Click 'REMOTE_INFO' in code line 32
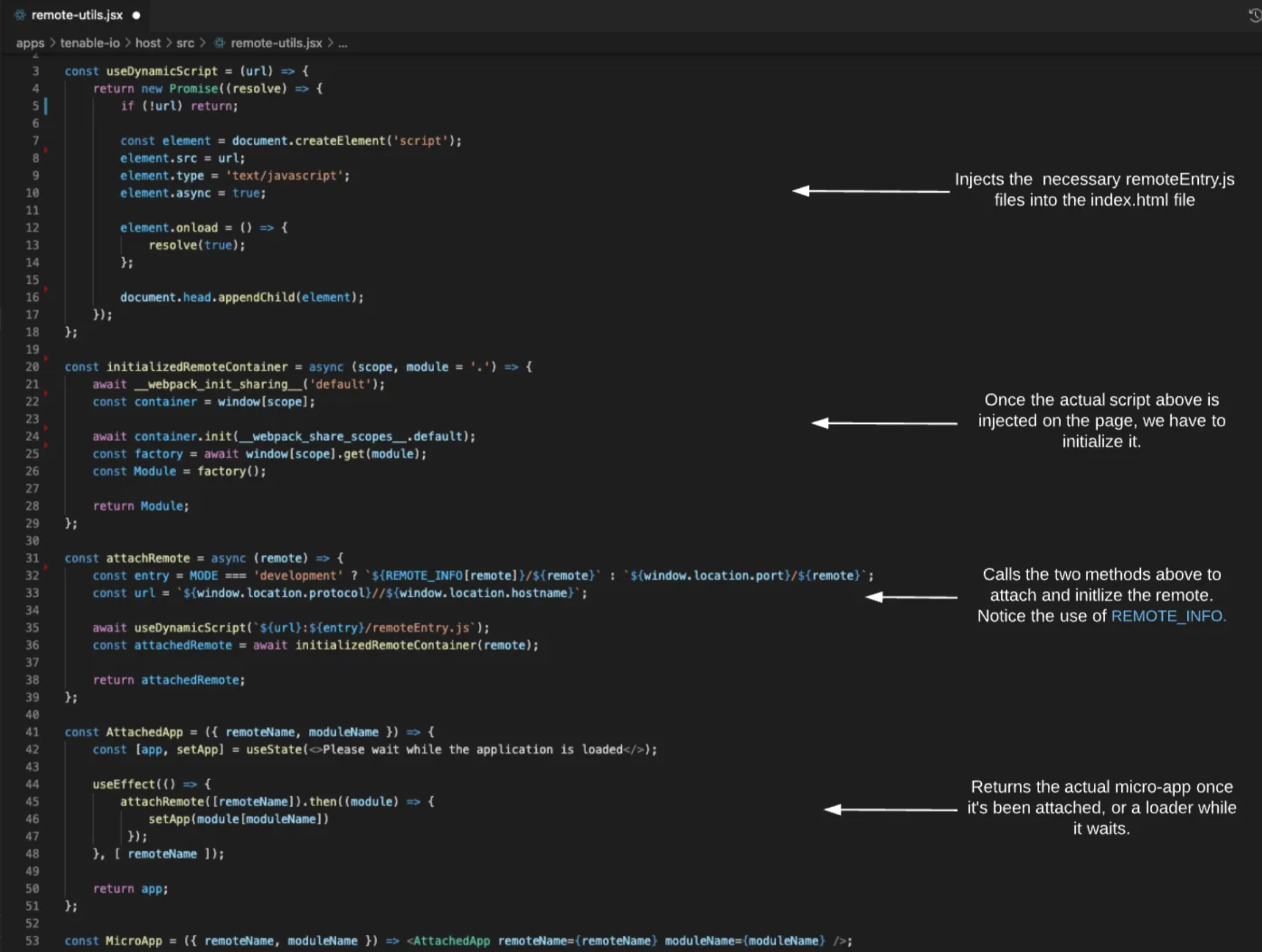Image resolution: width=1262 pixels, height=952 pixels. pyautogui.click(x=424, y=576)
